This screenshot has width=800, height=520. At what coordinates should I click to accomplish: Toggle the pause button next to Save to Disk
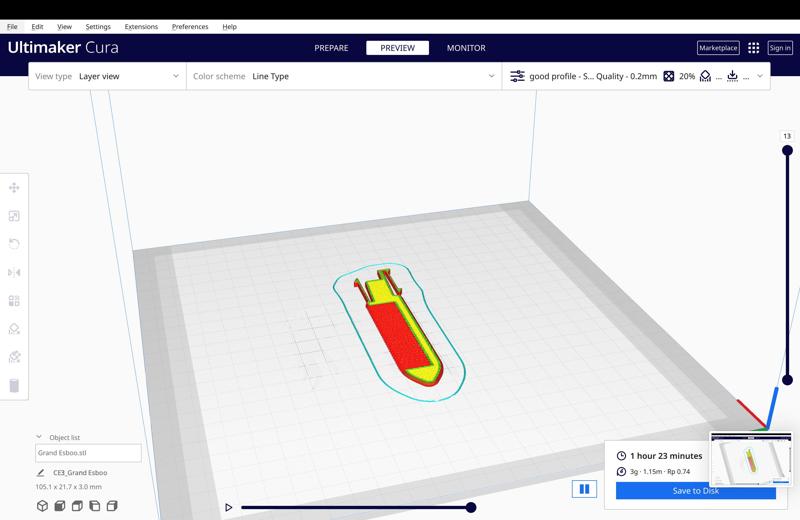[584, 489]
